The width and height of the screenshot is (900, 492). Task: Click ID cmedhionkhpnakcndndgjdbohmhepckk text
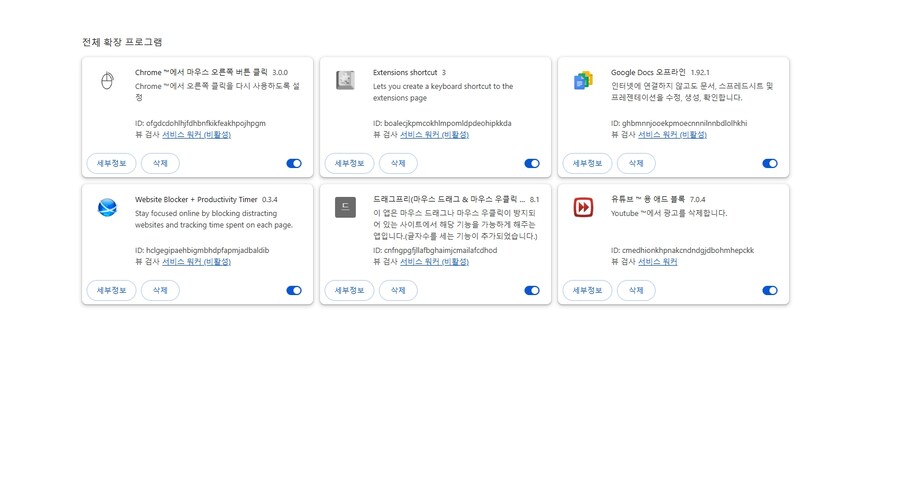[682, 250]
